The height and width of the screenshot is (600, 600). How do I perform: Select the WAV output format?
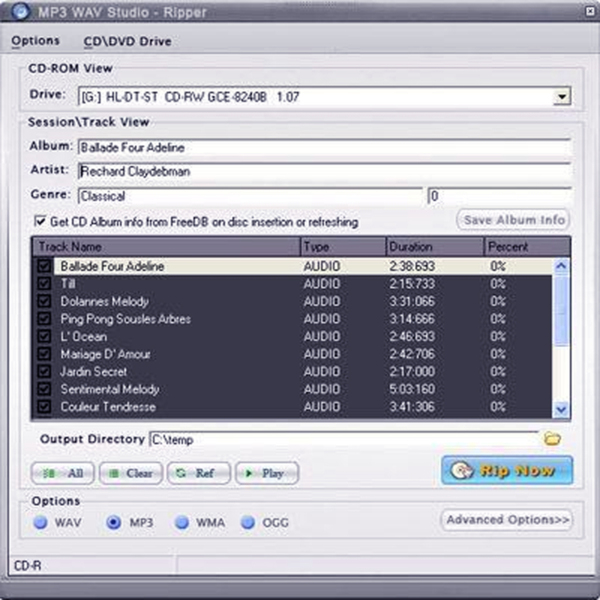coord(40,522)
